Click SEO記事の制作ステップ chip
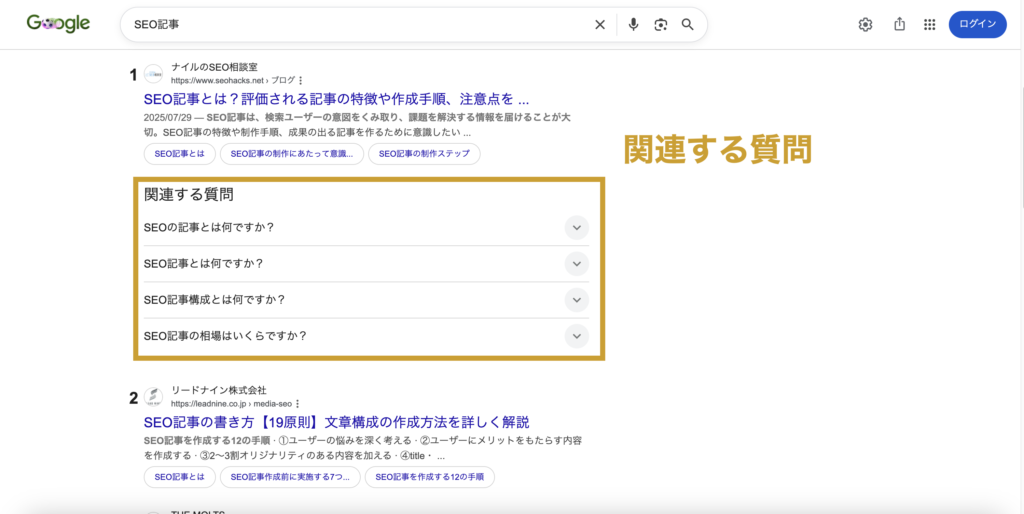 point(424,154)
